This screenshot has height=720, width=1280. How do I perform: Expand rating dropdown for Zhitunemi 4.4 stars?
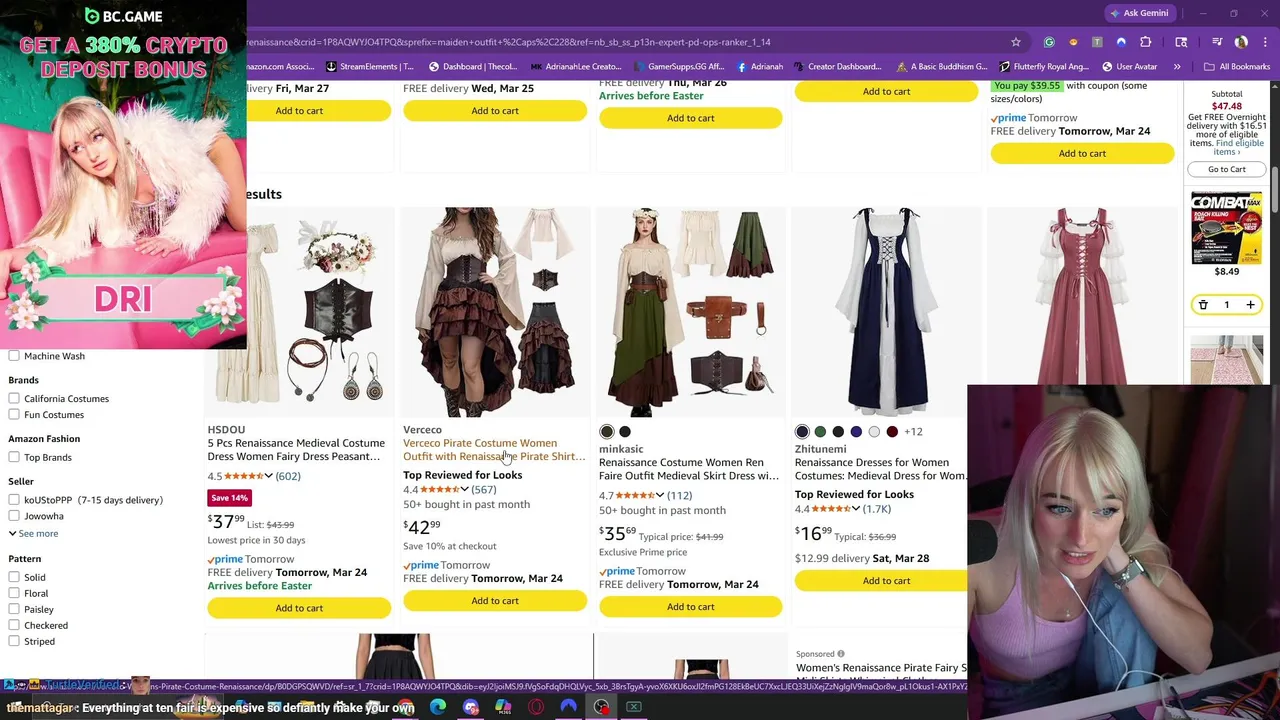coord(856,510)
